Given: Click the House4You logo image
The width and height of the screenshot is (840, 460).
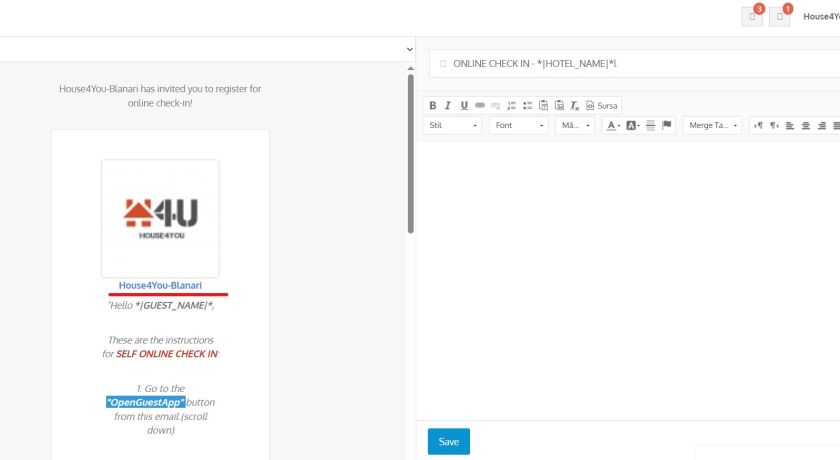Looking at the screenshot, I should [x=160, y=218].
